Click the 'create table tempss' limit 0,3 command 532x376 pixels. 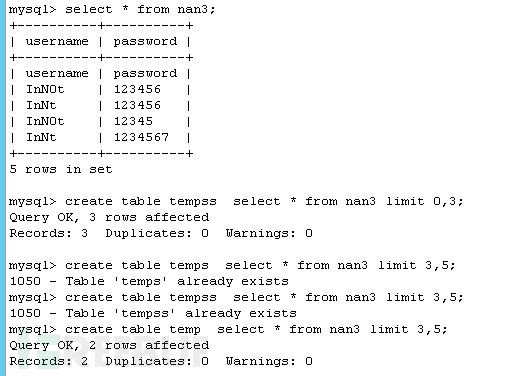click(236, 201)
